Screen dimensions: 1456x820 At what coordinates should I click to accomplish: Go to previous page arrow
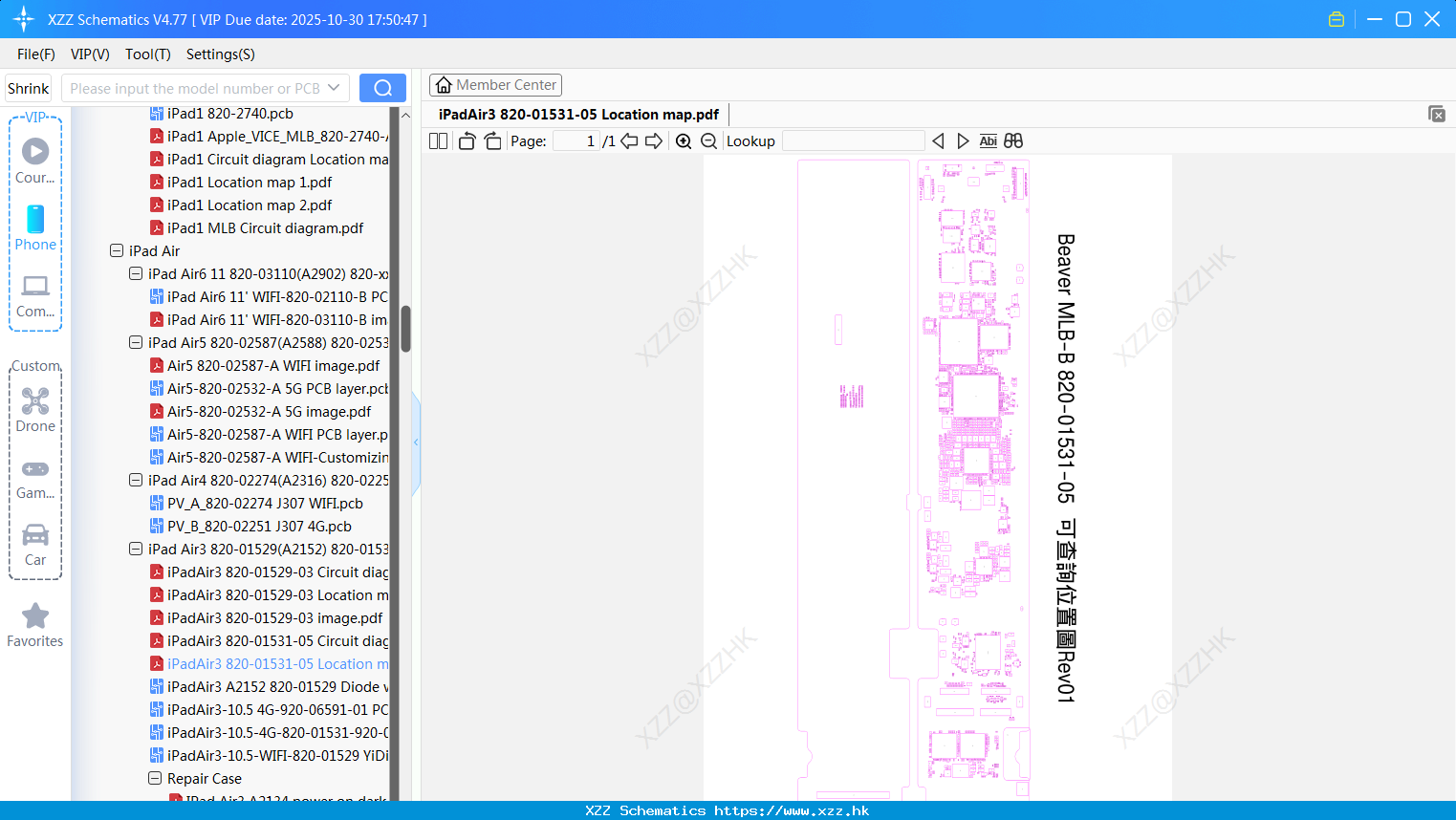pos(629,140)
